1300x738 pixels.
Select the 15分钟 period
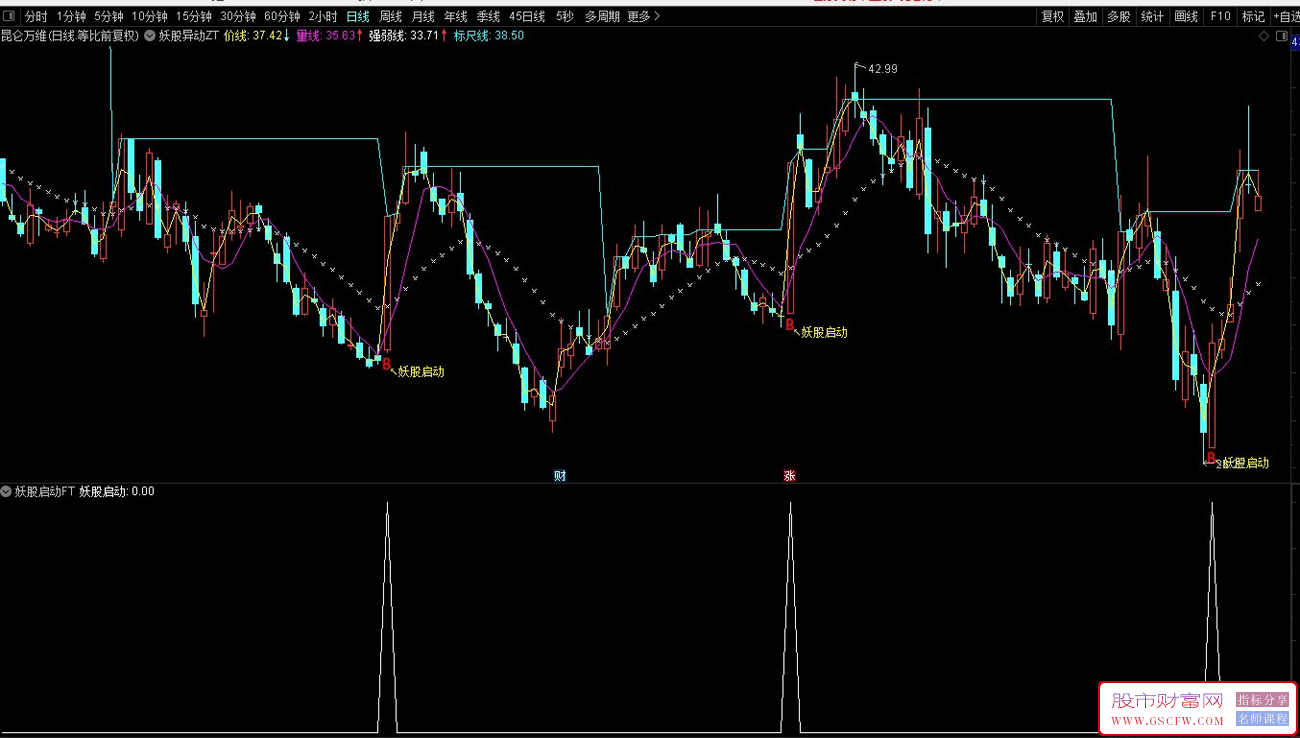[x=193, y=16]
